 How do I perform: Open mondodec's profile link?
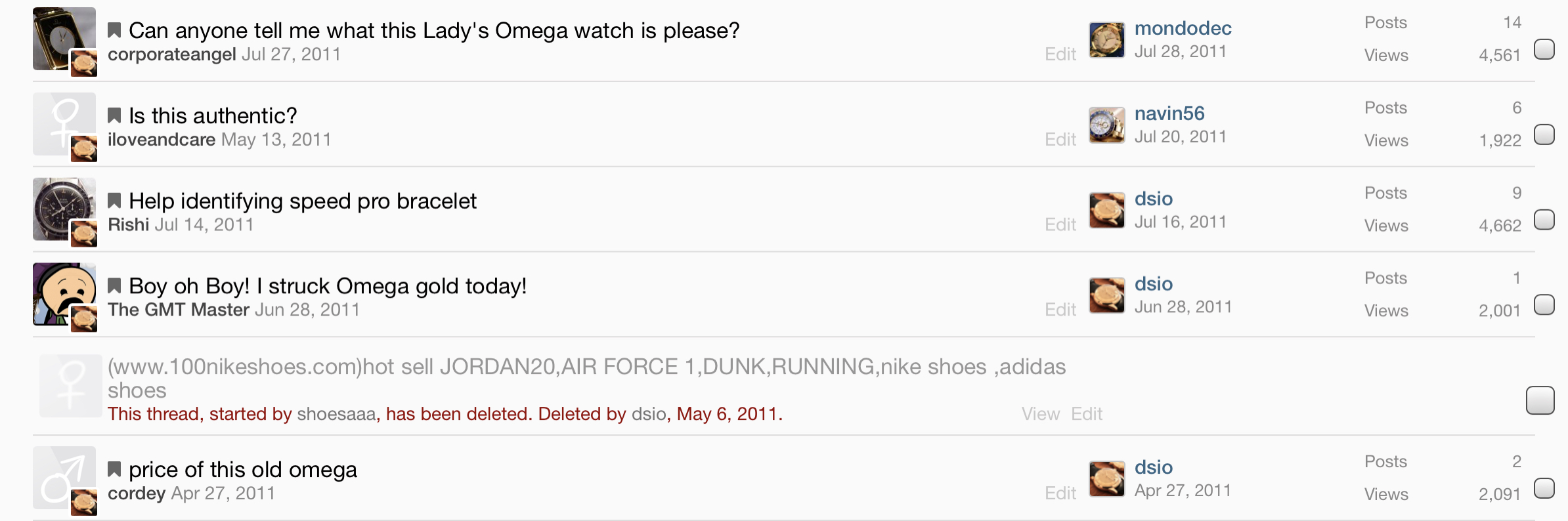[1183, 28]
